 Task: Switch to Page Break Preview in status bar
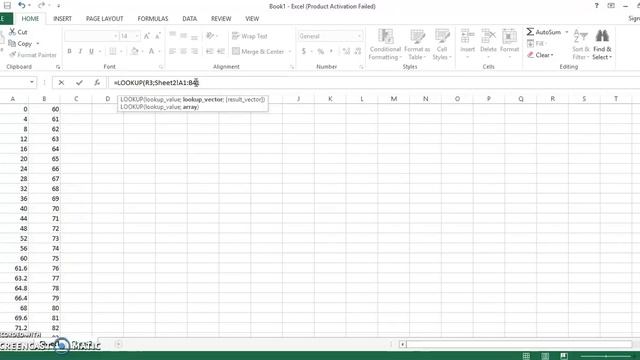[x=564, y=356]
